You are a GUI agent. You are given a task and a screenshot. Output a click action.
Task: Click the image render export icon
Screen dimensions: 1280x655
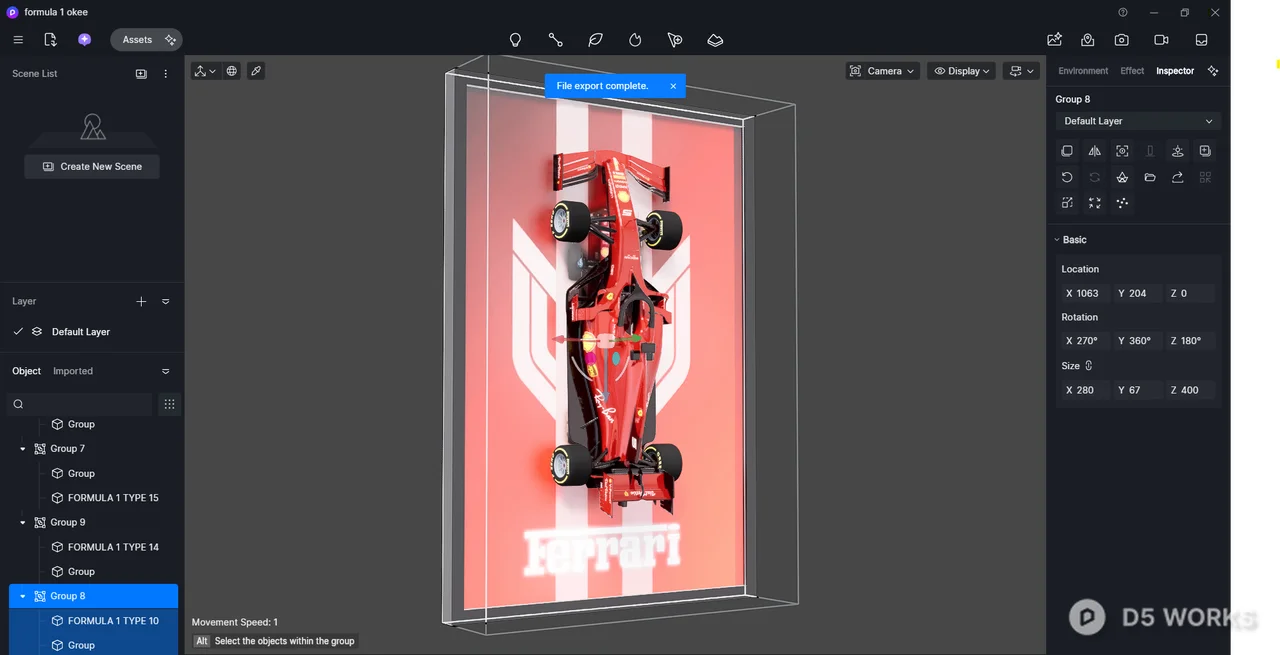pos(1054,40)
